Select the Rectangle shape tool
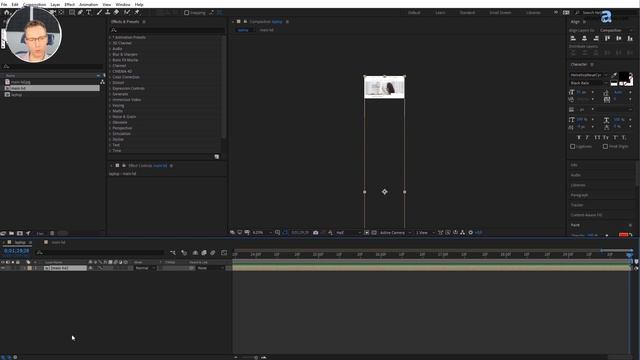The width and height of the screenshot is (640, 360). [x=72, y=12]
